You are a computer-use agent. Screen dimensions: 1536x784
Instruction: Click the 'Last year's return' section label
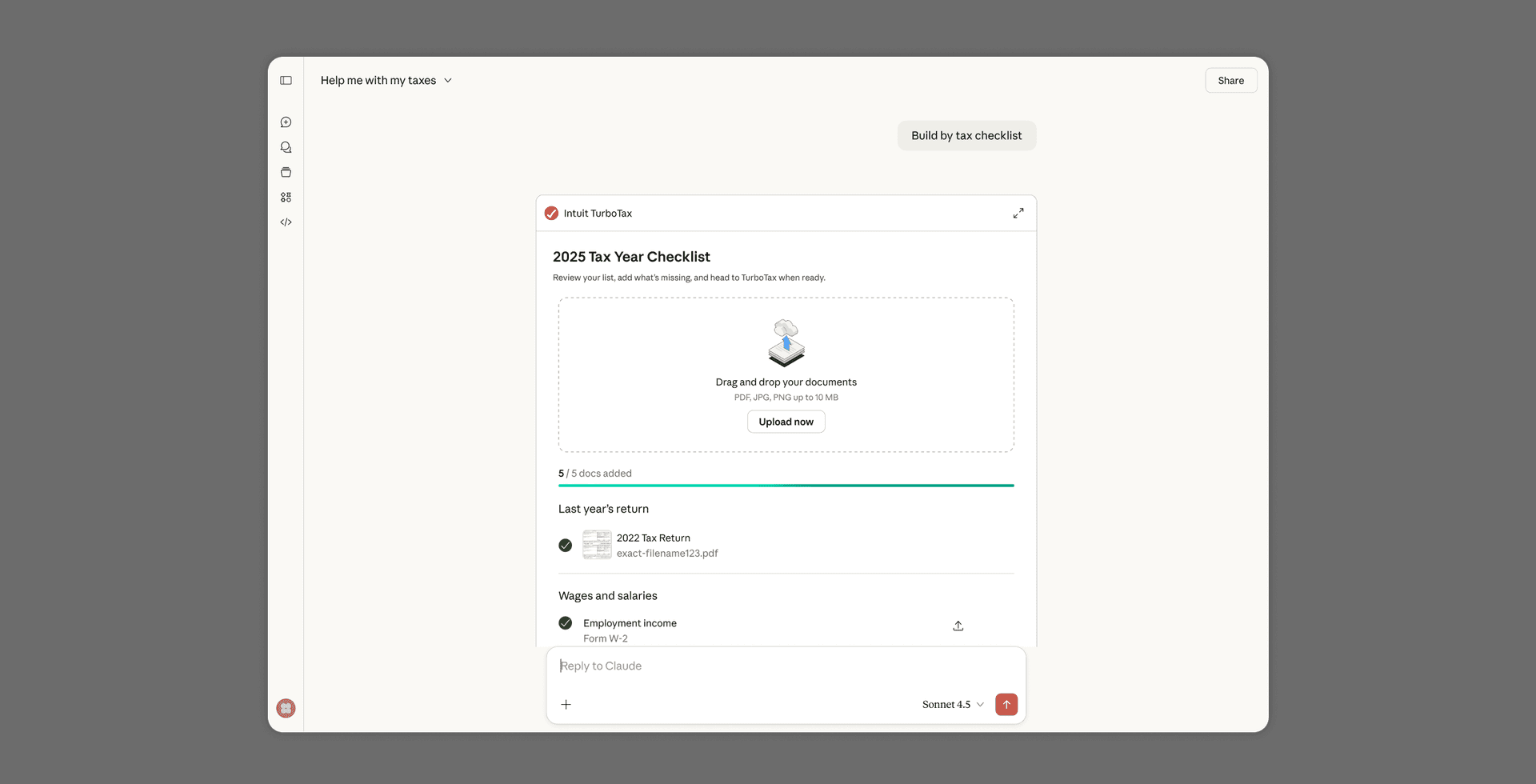pyautogui.click(x=603, y=509)
